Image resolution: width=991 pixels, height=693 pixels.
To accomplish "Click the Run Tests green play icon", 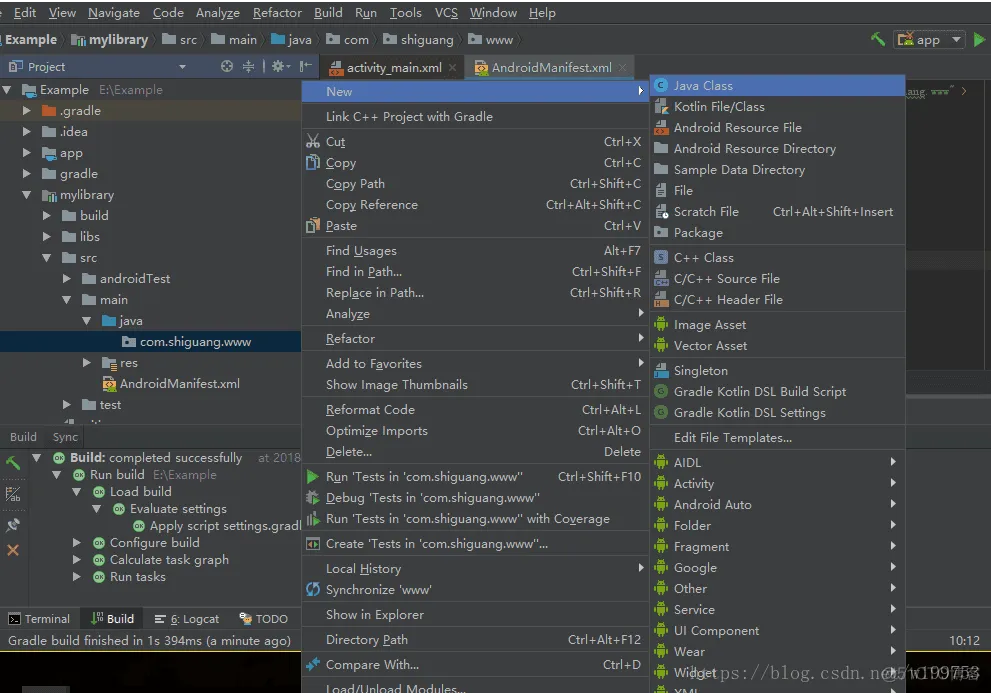I will coord(312,477).
